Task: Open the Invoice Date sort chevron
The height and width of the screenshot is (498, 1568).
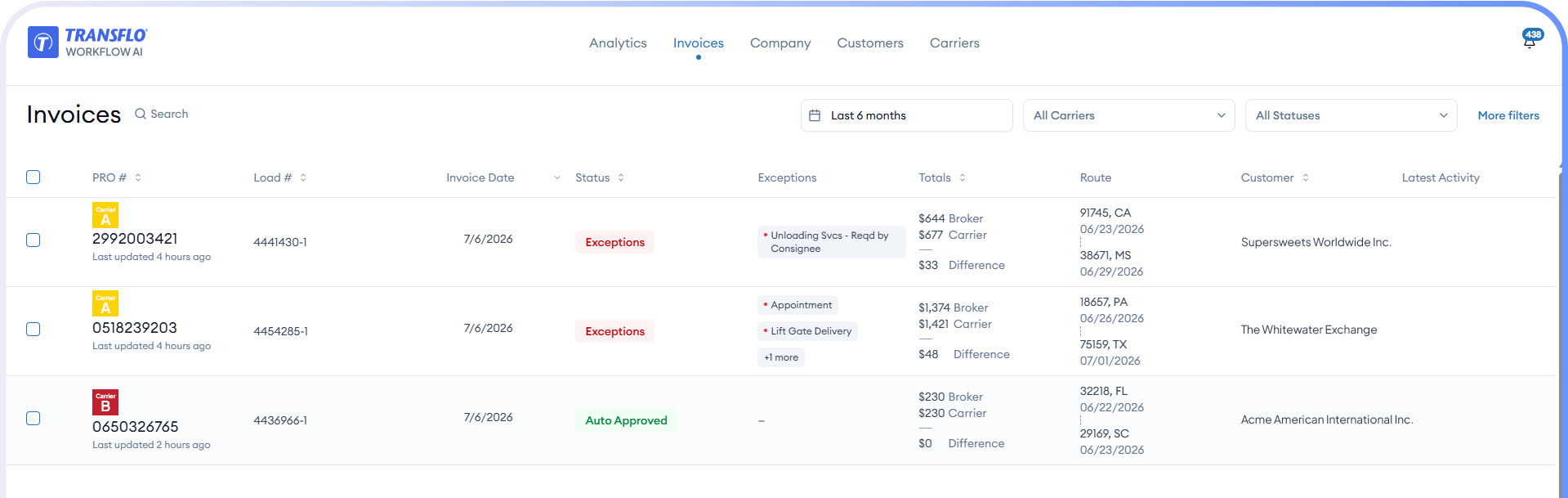Action: 557,177
